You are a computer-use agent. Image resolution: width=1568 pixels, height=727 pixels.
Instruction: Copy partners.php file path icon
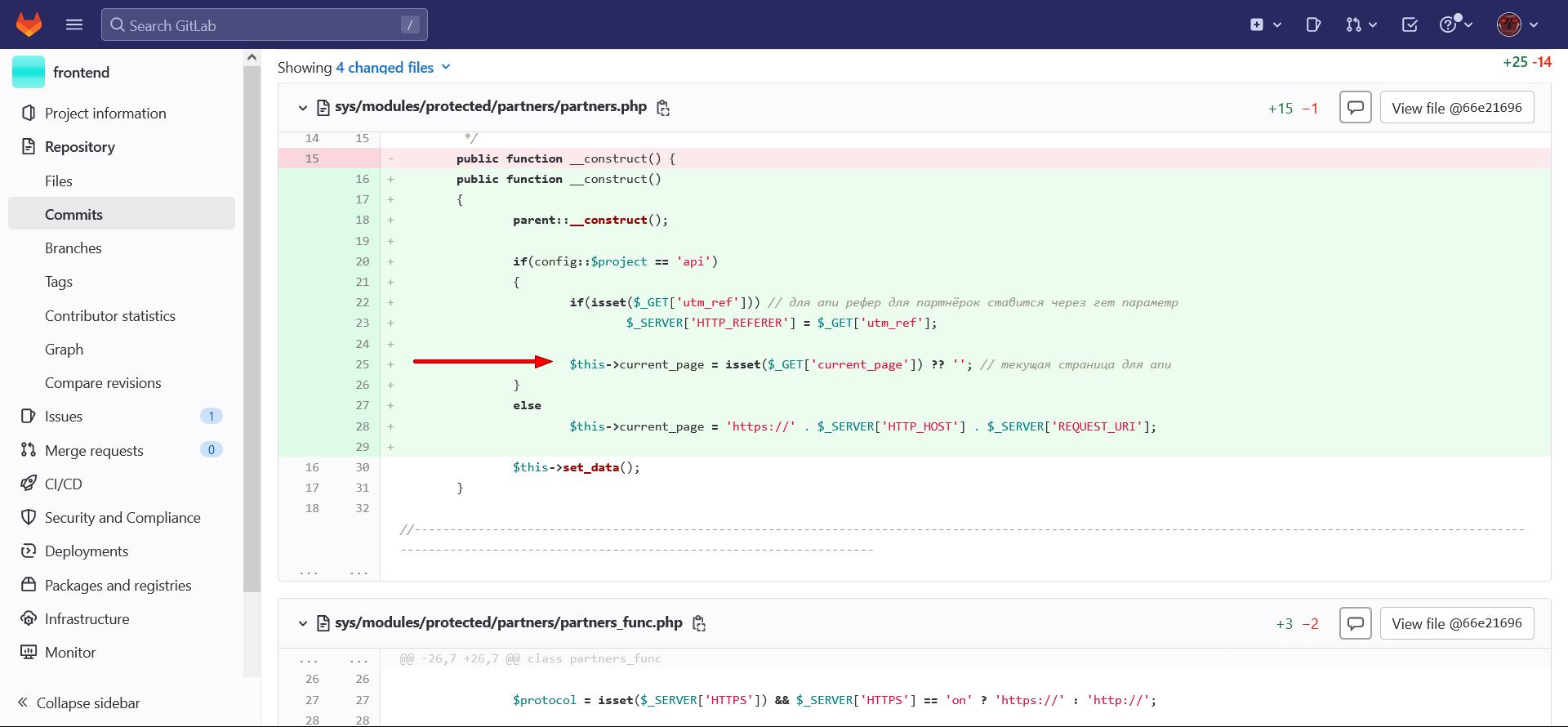663,108
